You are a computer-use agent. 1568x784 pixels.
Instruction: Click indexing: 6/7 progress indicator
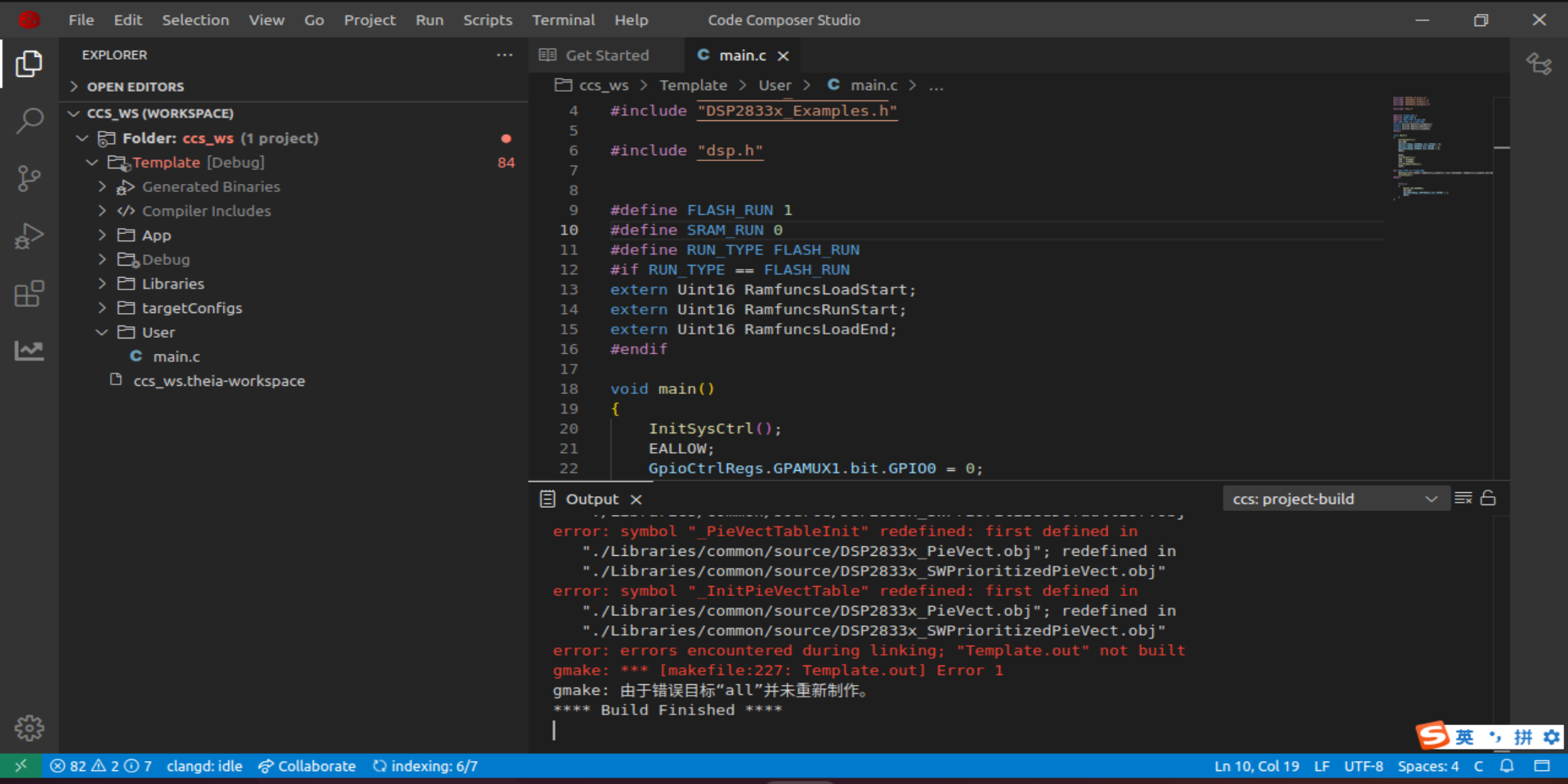(426, 766)
